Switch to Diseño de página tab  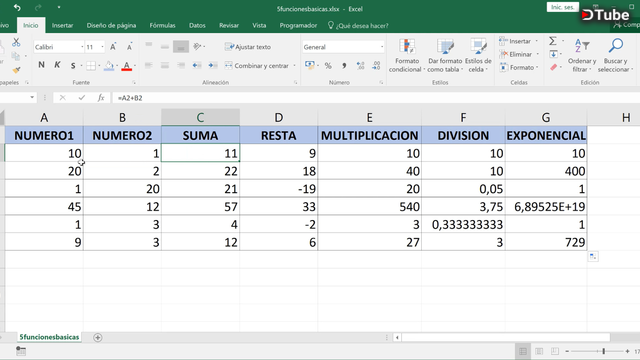click(x=111, y=25)
